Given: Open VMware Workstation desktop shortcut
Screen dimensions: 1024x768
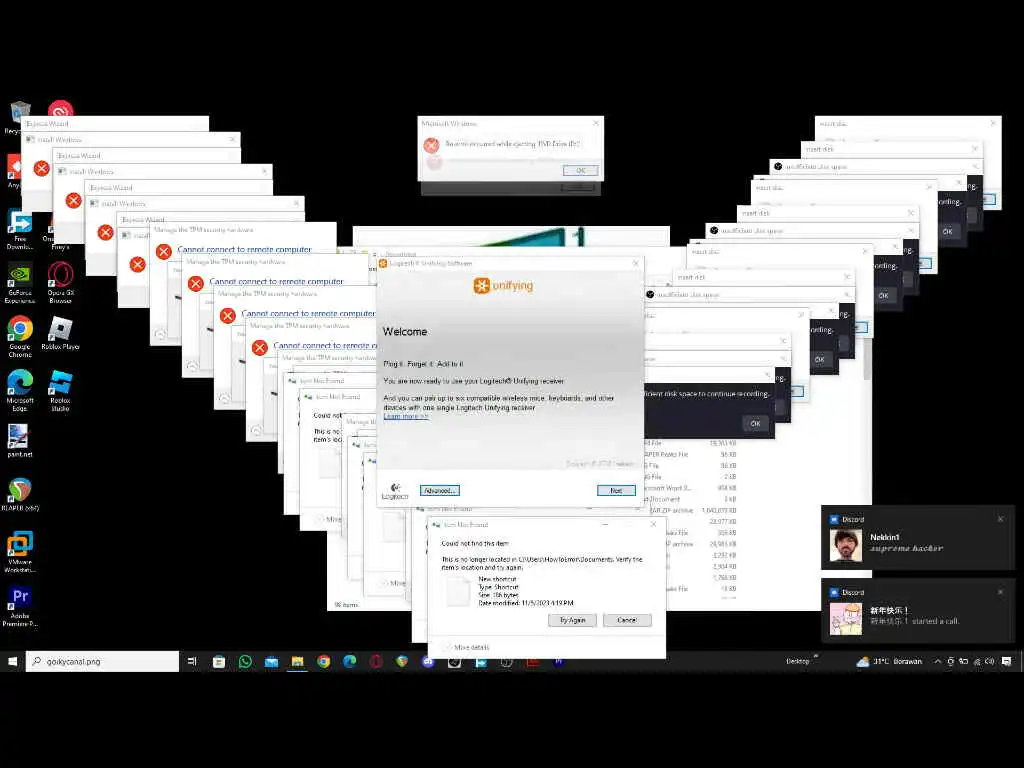Looking at the screenshot, I should [20, 552].
